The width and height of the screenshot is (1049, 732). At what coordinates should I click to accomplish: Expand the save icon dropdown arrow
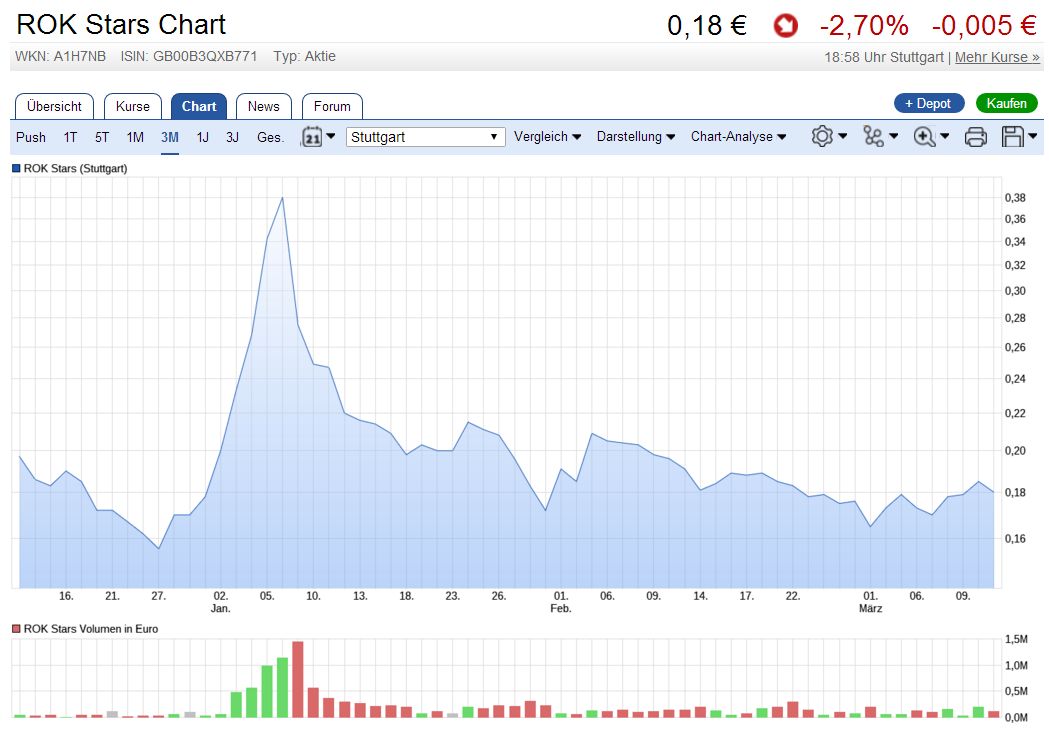click(x=1032, y=136)
